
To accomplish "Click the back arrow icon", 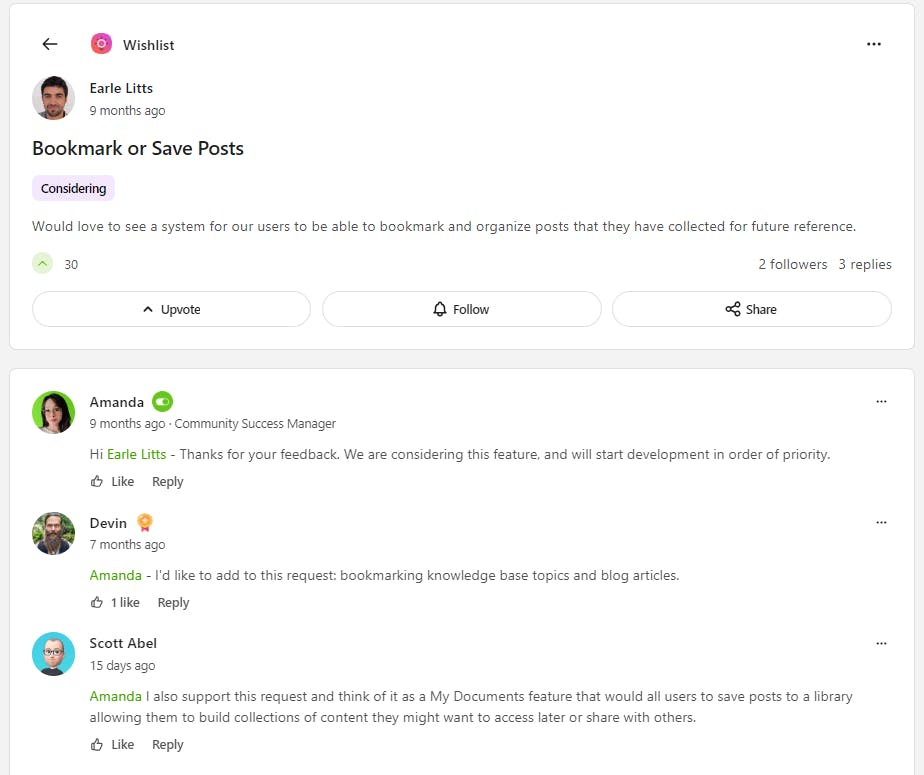I will (50, 44).
